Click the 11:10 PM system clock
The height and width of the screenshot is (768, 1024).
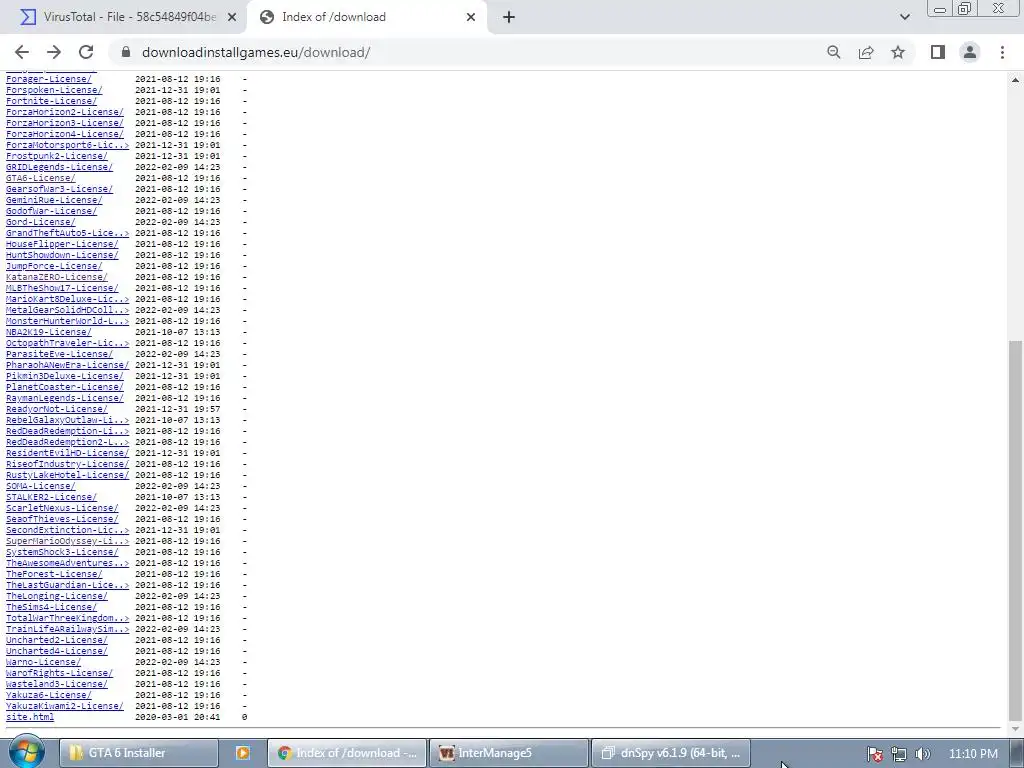click(x=972, y=753)
